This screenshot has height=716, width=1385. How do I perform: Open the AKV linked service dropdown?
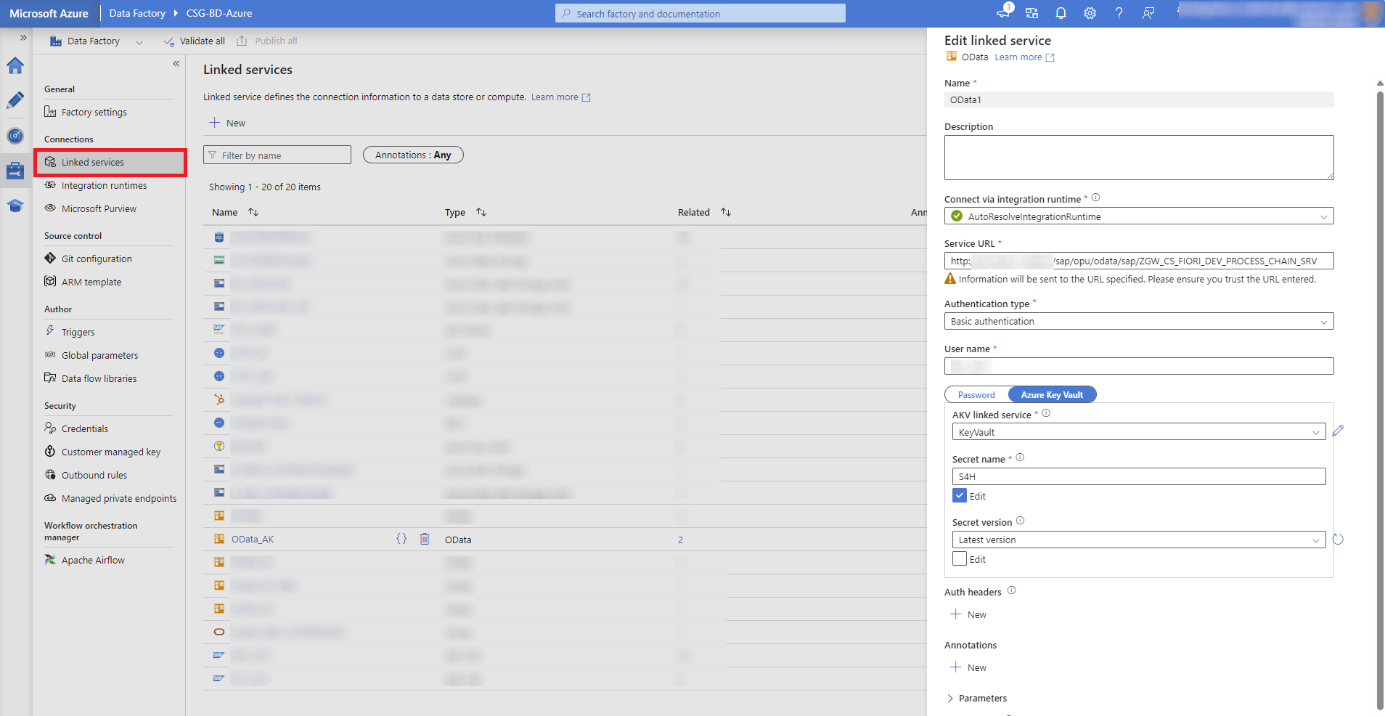tap(1139, 432)
